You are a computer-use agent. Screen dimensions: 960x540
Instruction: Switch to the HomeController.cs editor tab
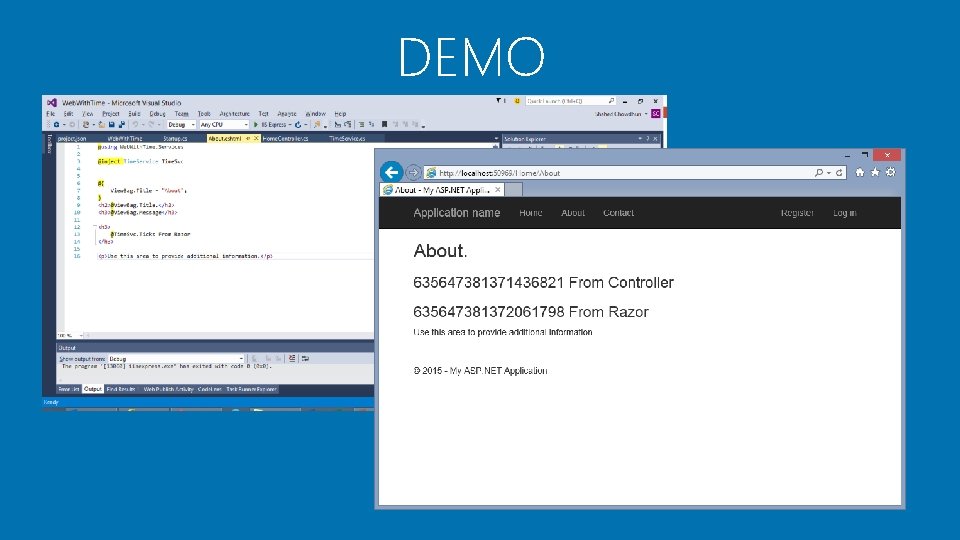pos(285,139)
